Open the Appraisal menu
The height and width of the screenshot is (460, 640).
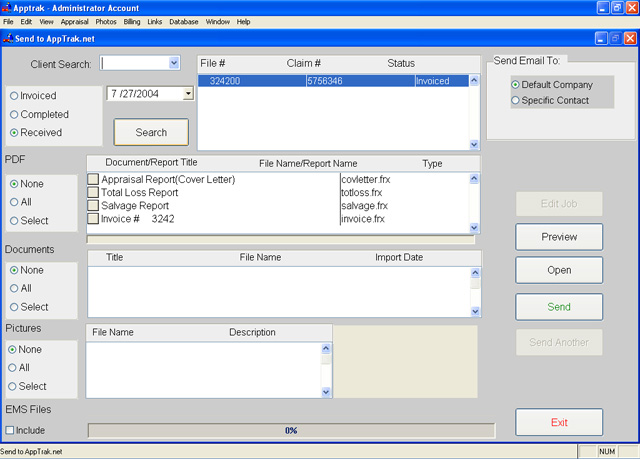pos(74,22)
